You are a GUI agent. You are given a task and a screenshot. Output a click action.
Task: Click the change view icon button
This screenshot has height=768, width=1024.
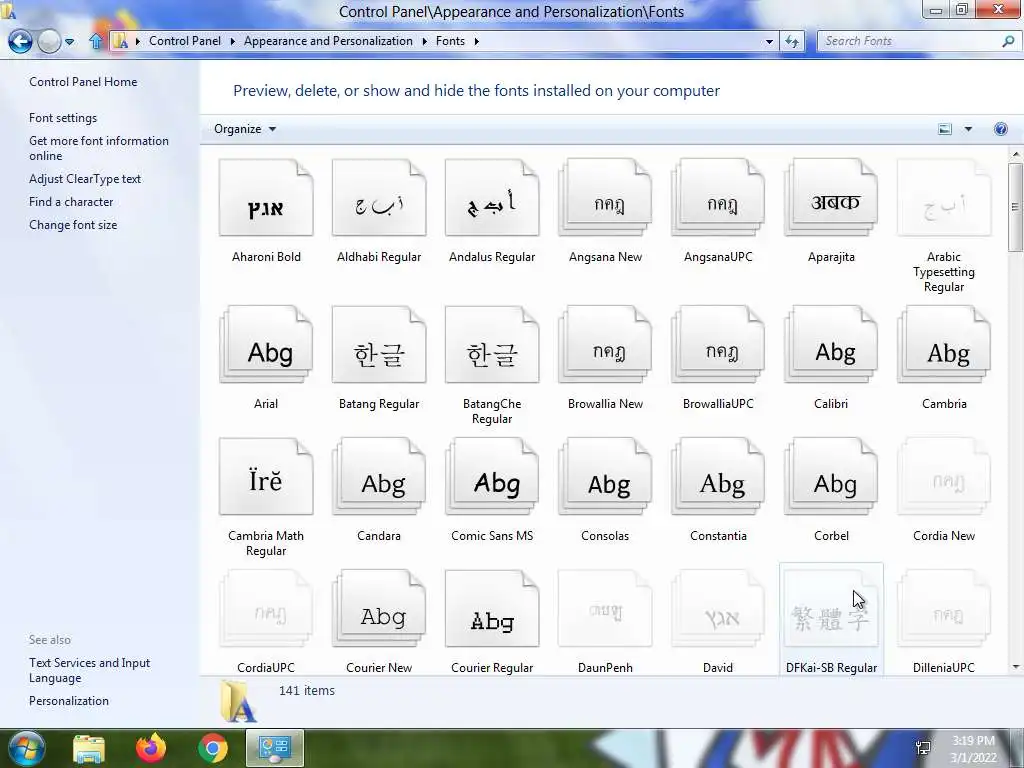(x=945, y=129)
